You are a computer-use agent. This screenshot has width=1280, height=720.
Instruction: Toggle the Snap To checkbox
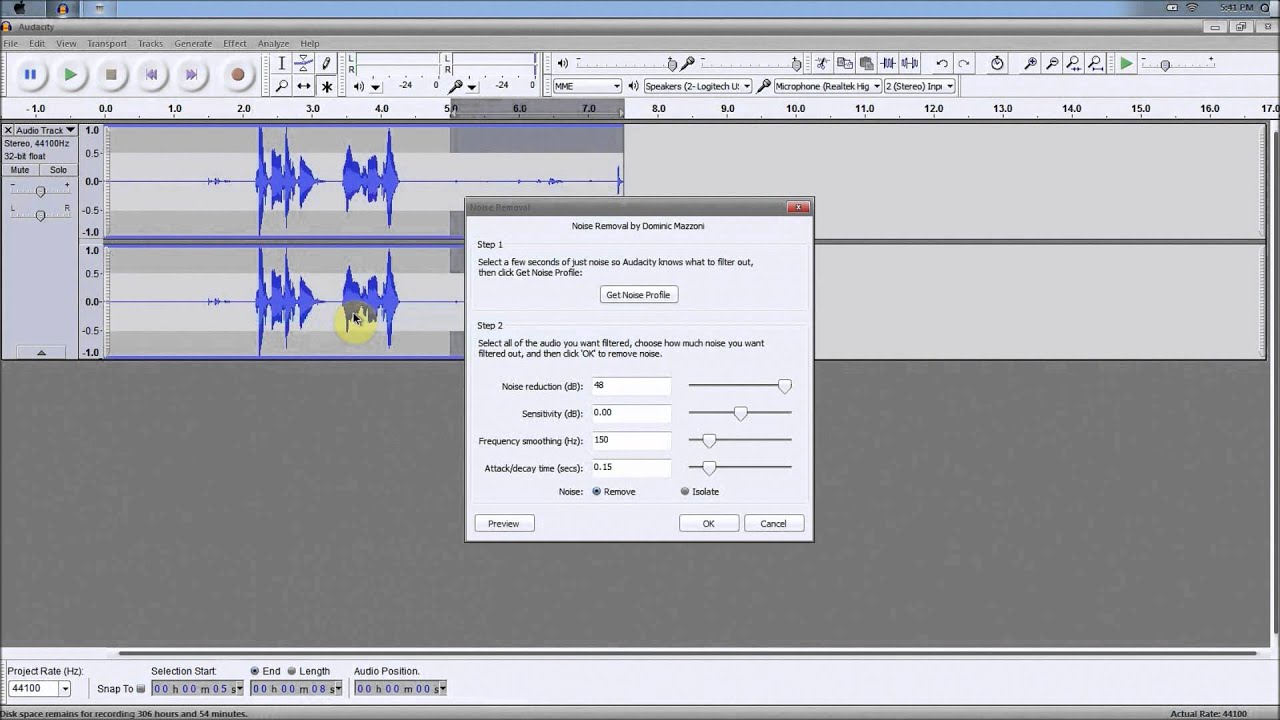click(140, 688)
